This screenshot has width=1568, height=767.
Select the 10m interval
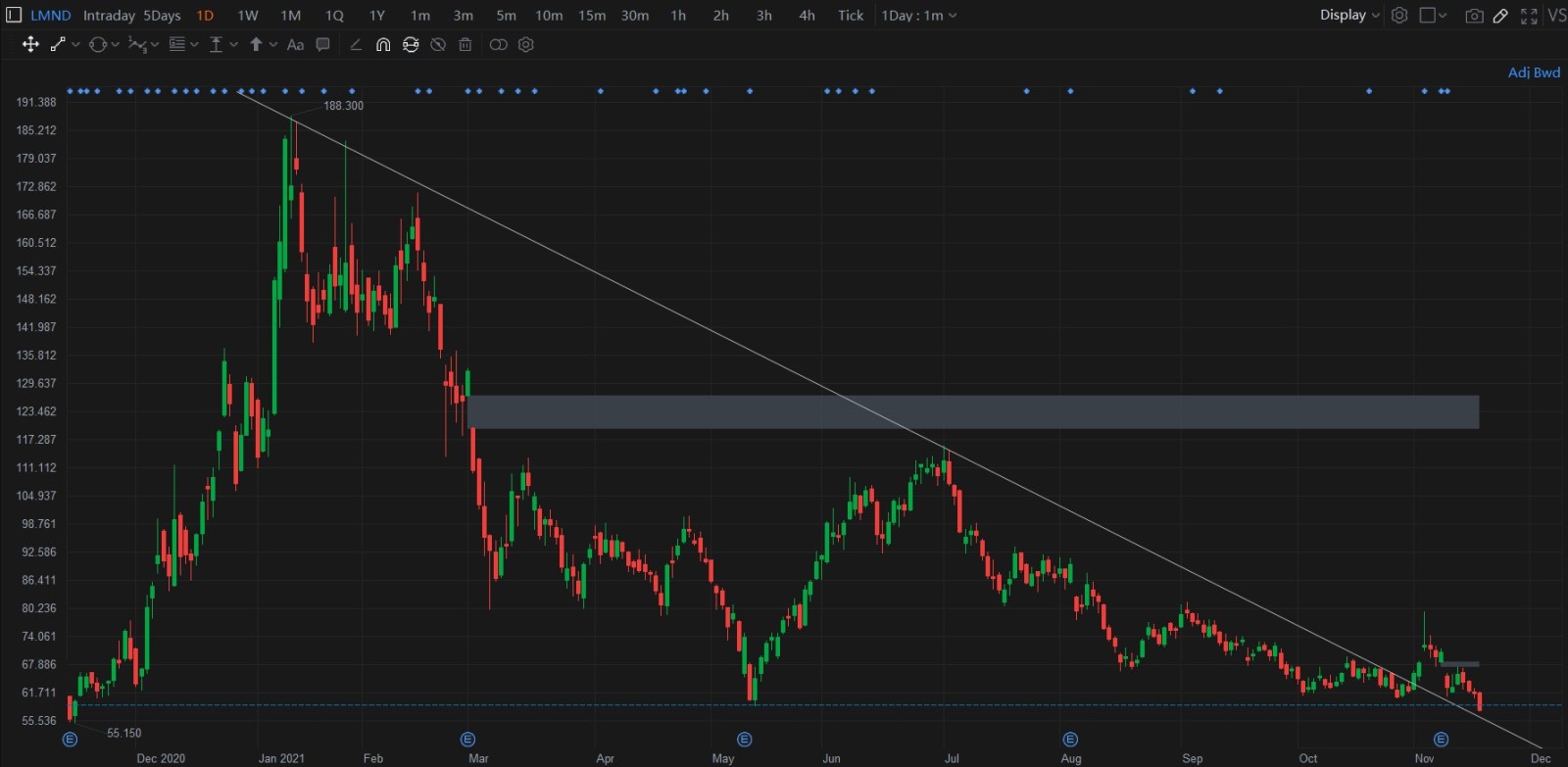549,16
